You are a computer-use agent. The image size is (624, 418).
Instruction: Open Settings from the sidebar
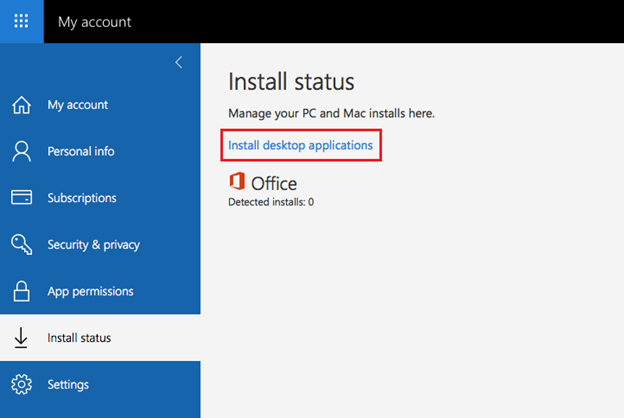click(100, 385)
